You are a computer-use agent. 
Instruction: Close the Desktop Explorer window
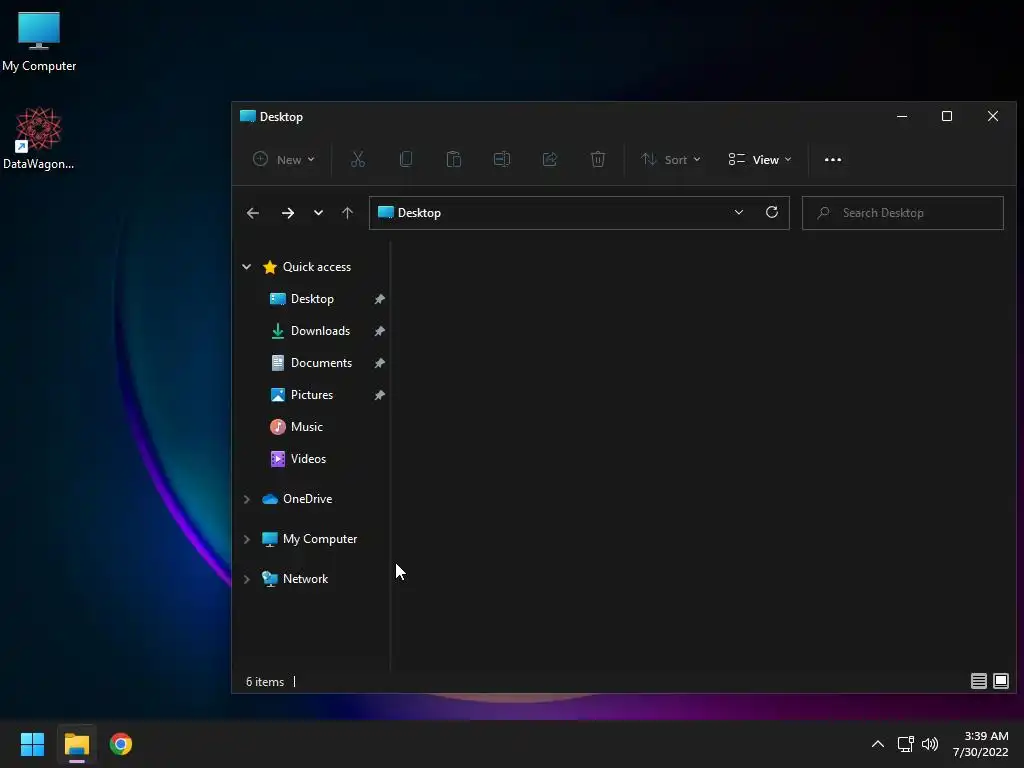click(993, 116)
